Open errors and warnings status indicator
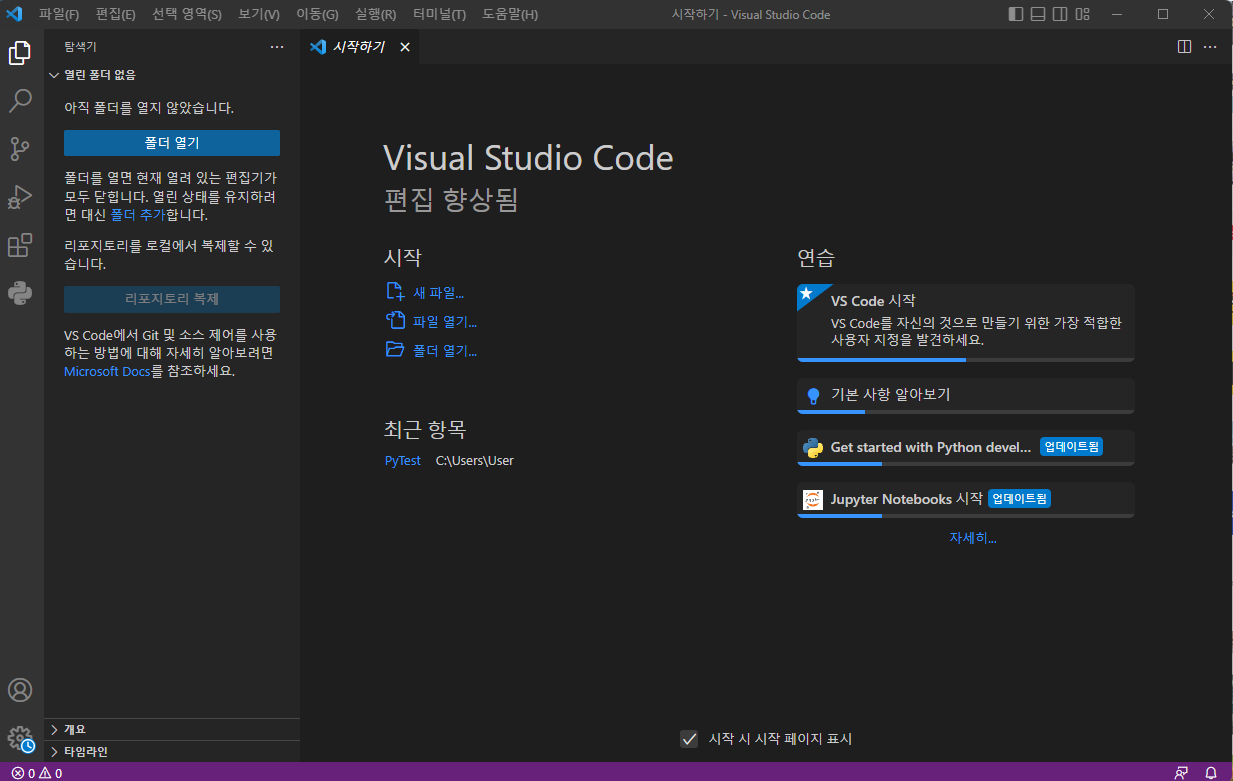 point(37,773)
